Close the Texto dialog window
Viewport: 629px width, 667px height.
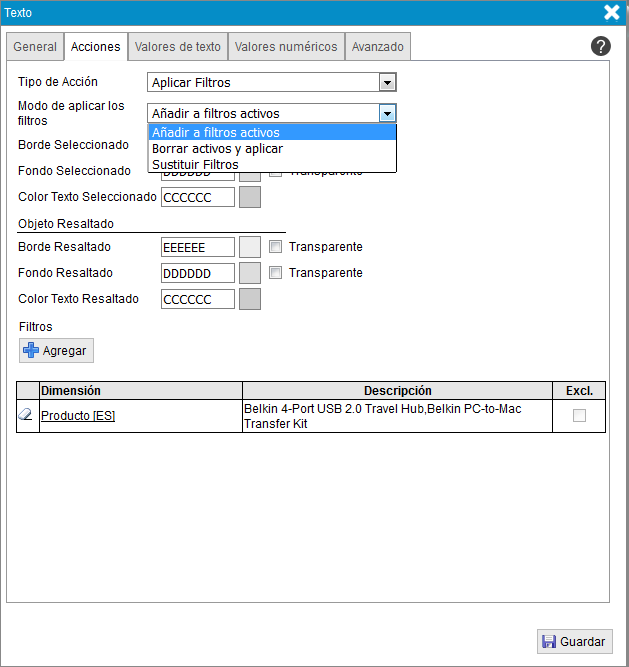pos(612,12)
